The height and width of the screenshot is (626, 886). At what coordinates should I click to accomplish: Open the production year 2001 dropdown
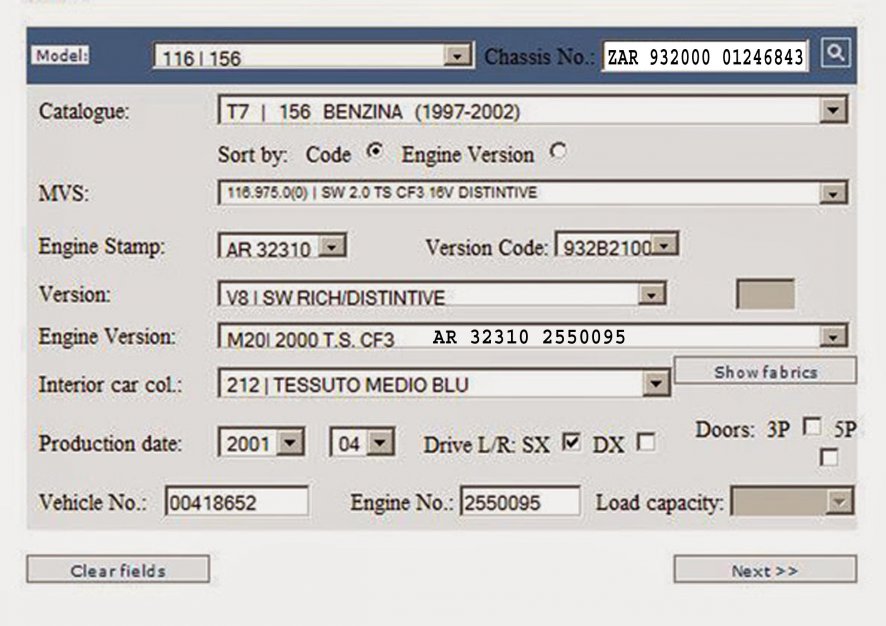(x=291, y=443)
